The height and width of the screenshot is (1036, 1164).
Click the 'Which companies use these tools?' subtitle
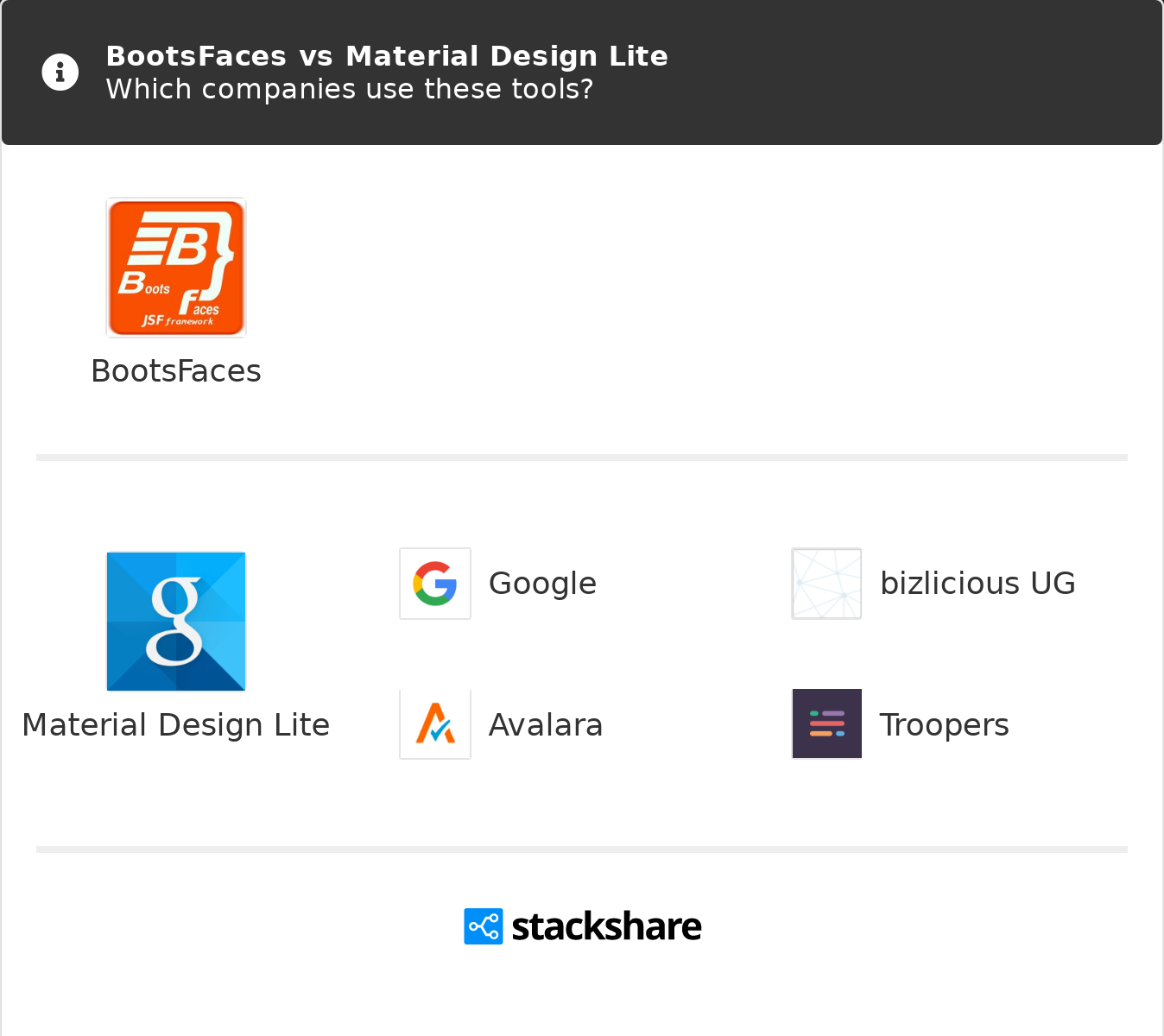coord(350,89)
